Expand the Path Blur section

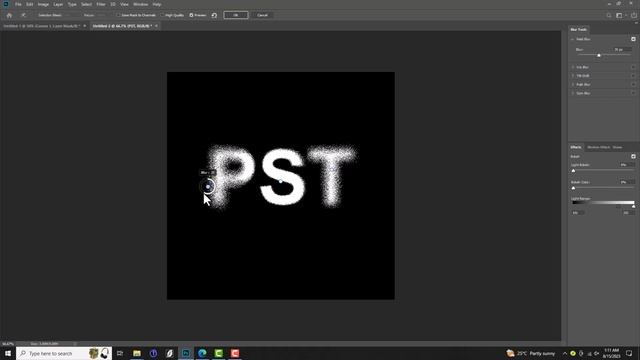coord(573,84)
